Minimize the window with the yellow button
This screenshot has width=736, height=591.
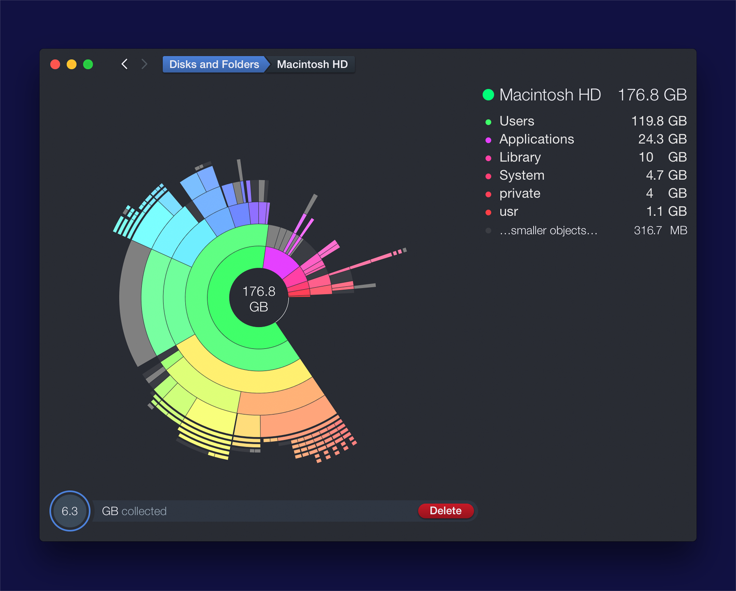(x=71, y=64)
